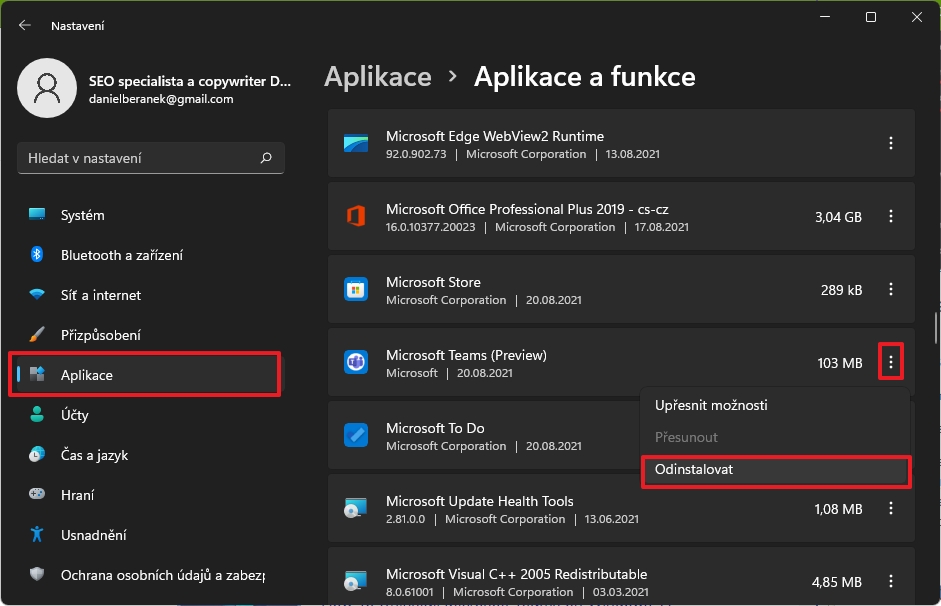Screen dimensions: 941x606
Task: Click the search magnifier icon
Action: click(x=266, y=158)
